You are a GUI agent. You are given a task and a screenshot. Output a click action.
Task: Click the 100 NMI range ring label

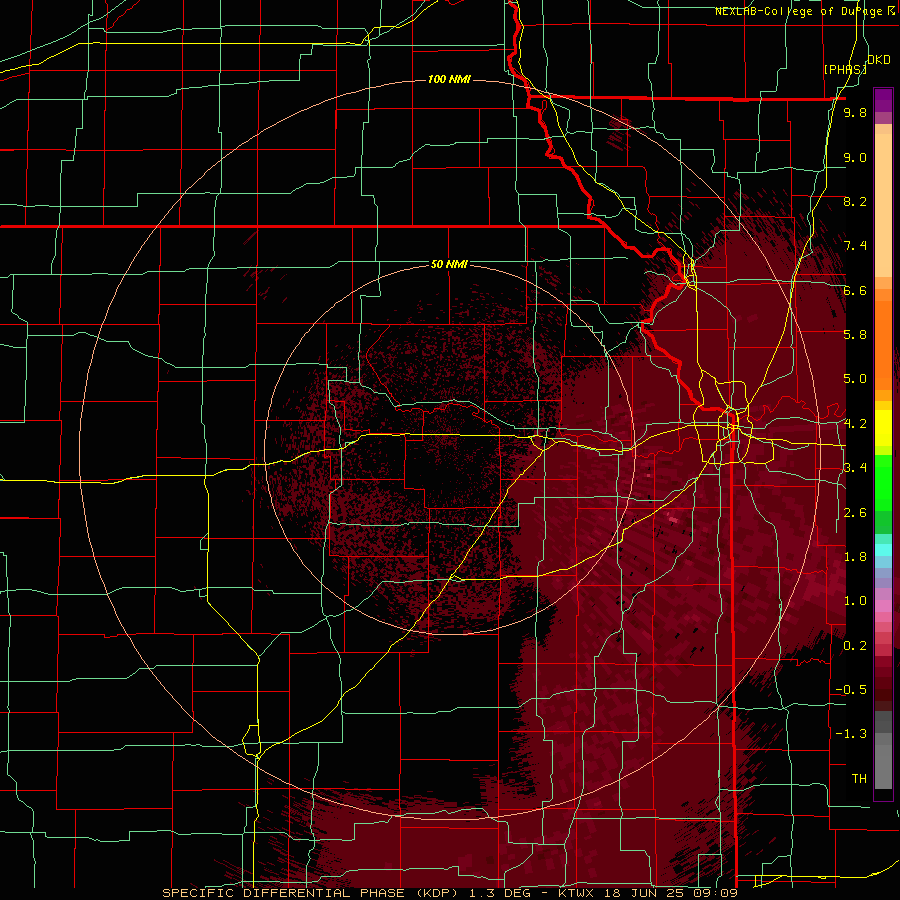tap(449, 79)
